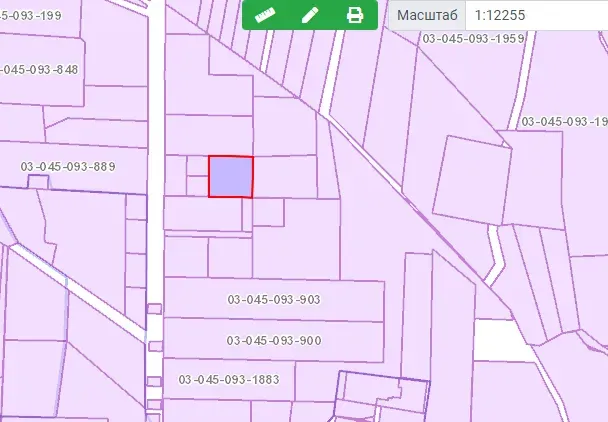Select the ruler measurement tool
Image resolution: width=608 pixels, height=422 pixels.
[265, 15]
